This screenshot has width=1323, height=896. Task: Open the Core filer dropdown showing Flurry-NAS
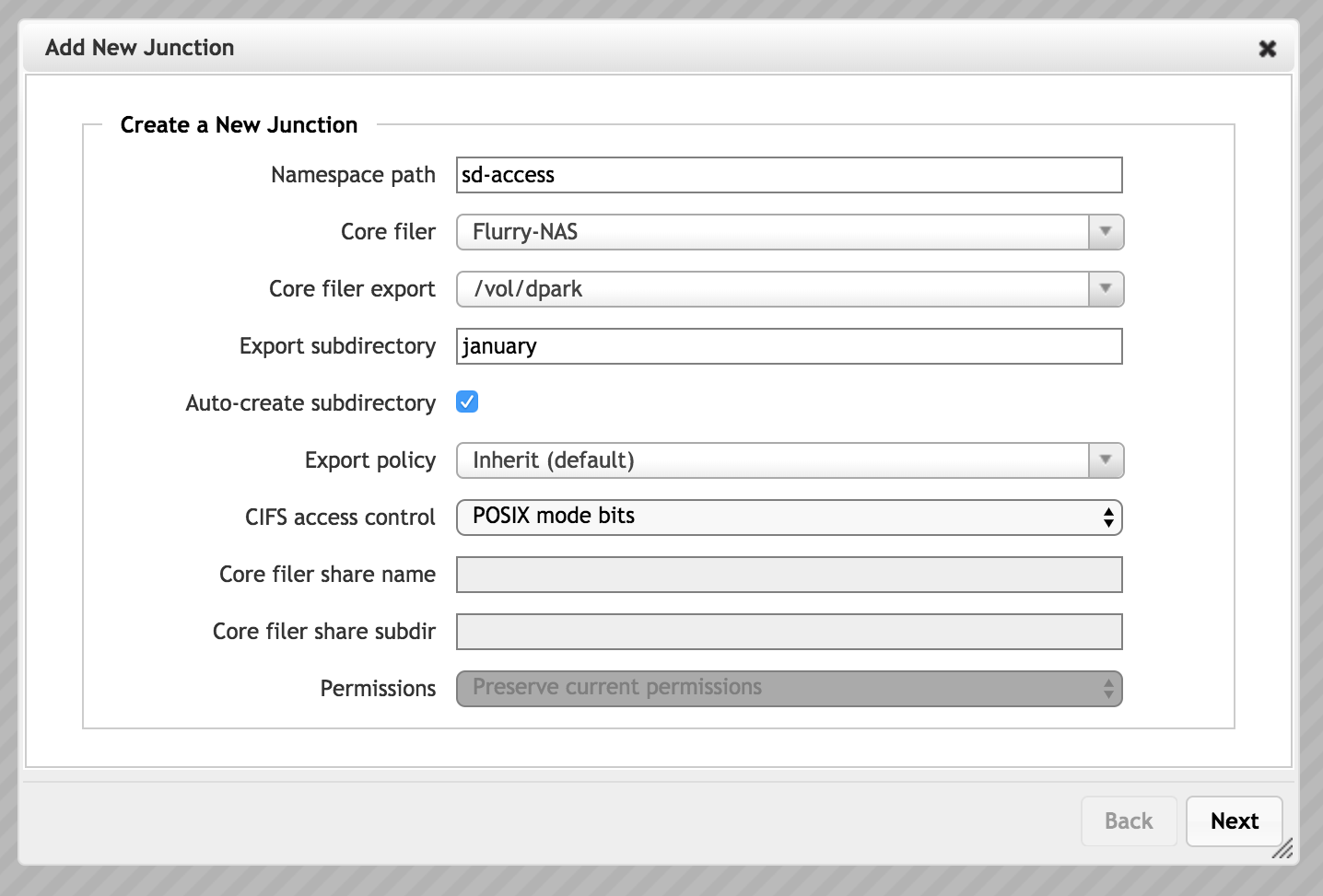788,232
